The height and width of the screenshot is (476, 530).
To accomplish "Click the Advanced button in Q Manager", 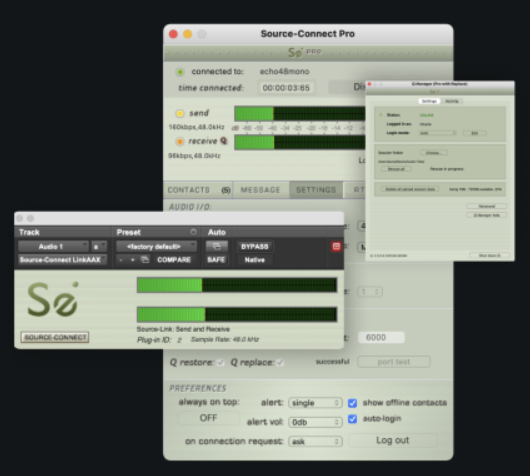I will tap(486, 206).
